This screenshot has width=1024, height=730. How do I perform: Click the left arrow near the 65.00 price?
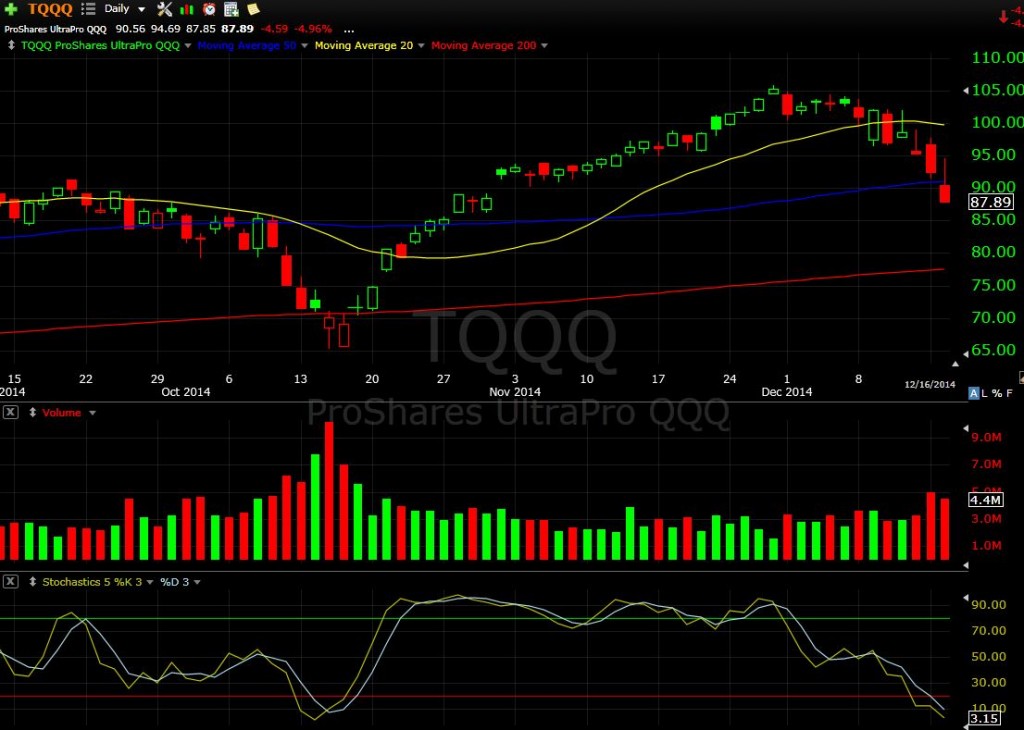click(966, 353)
